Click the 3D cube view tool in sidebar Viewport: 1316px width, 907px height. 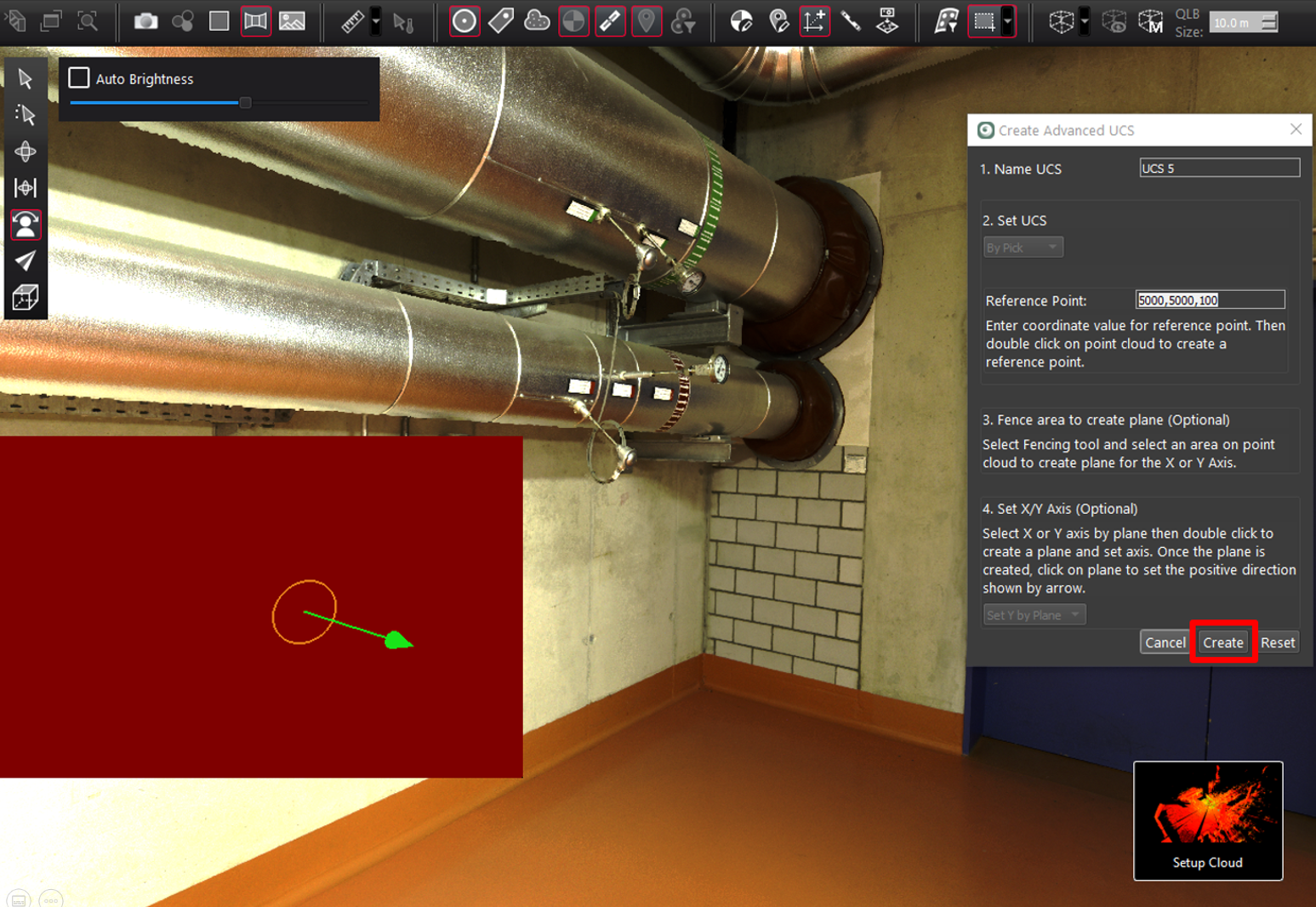(25, 298)
